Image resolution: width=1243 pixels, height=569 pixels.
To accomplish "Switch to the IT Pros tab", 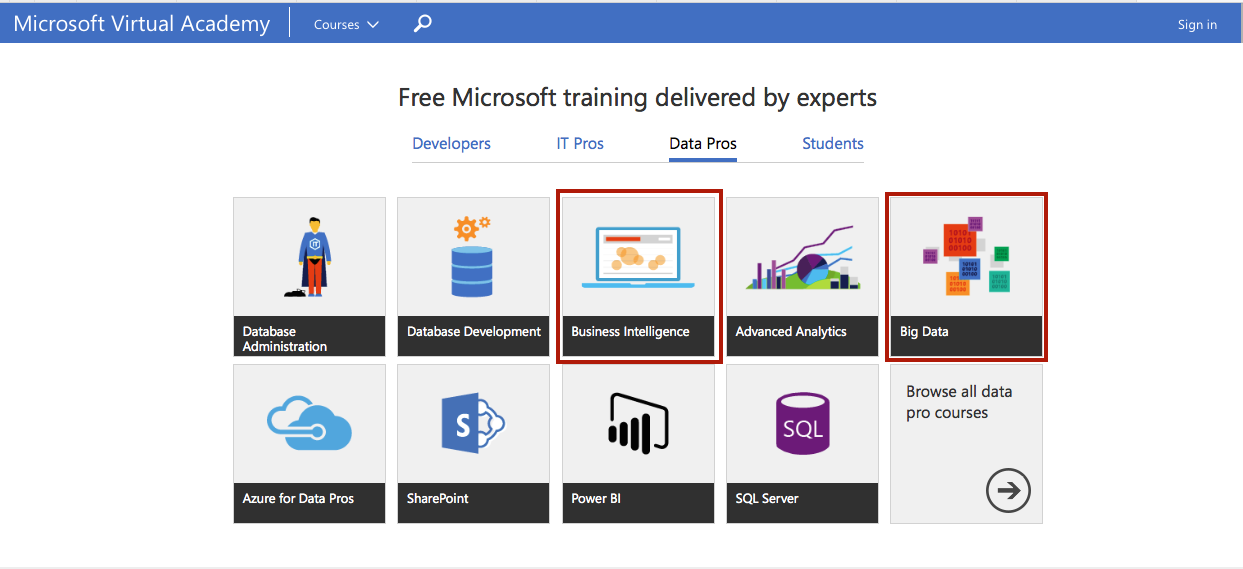I will [580, 143].
